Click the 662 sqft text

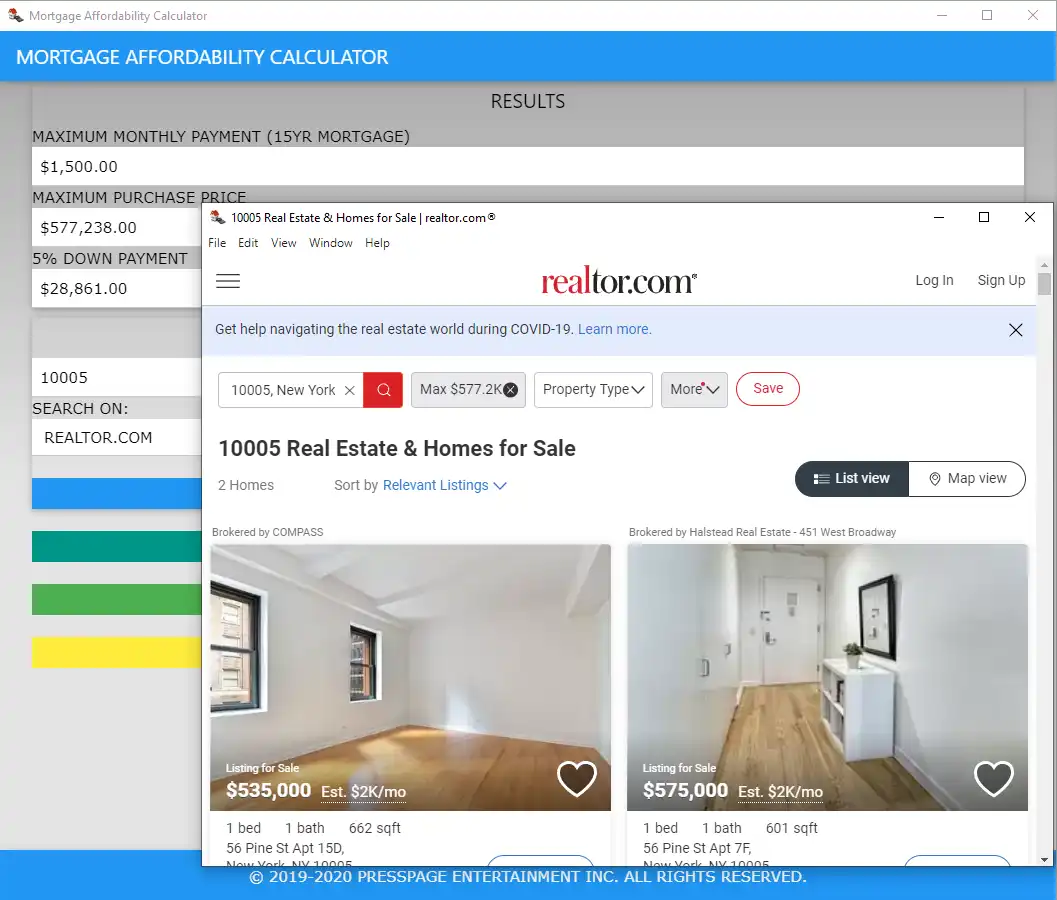(375, 828)
